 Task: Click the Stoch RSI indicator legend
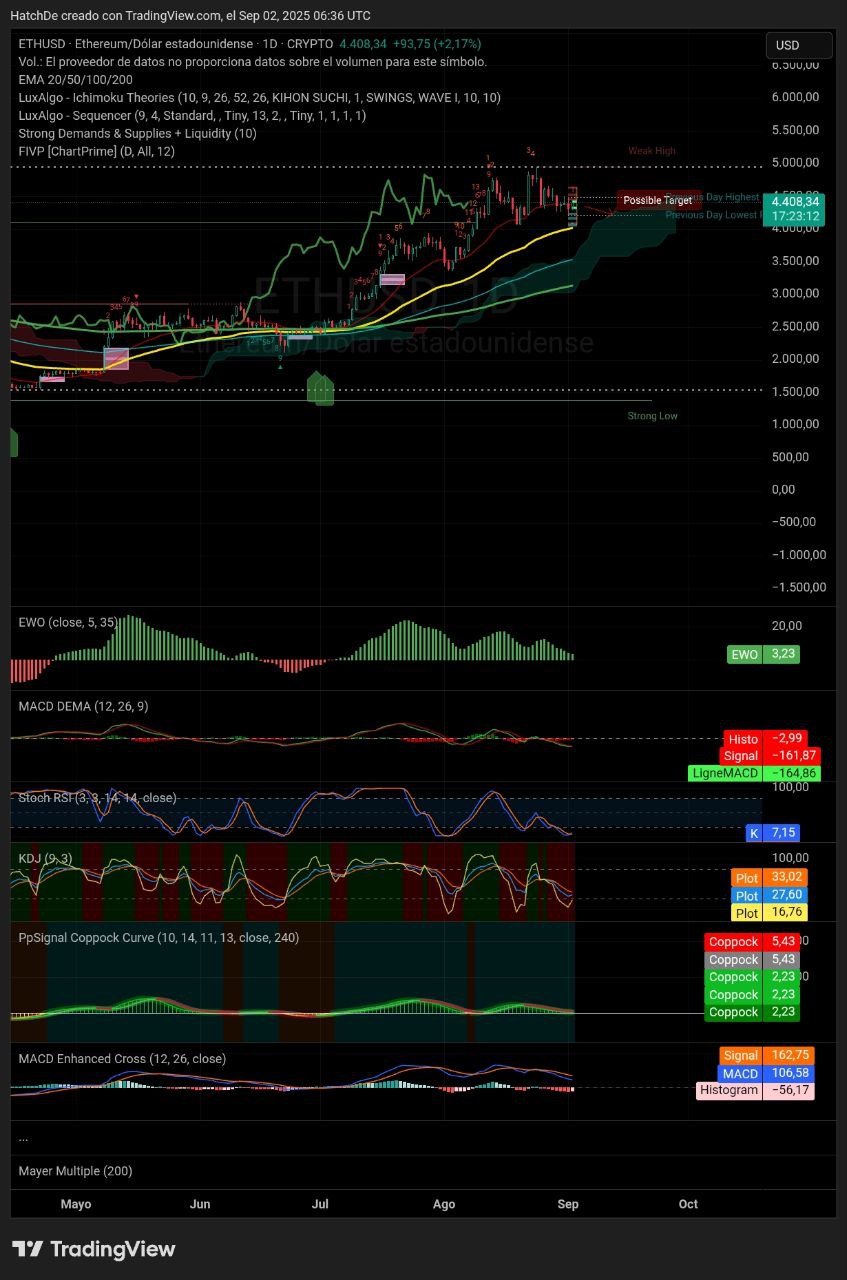(97, 798)
